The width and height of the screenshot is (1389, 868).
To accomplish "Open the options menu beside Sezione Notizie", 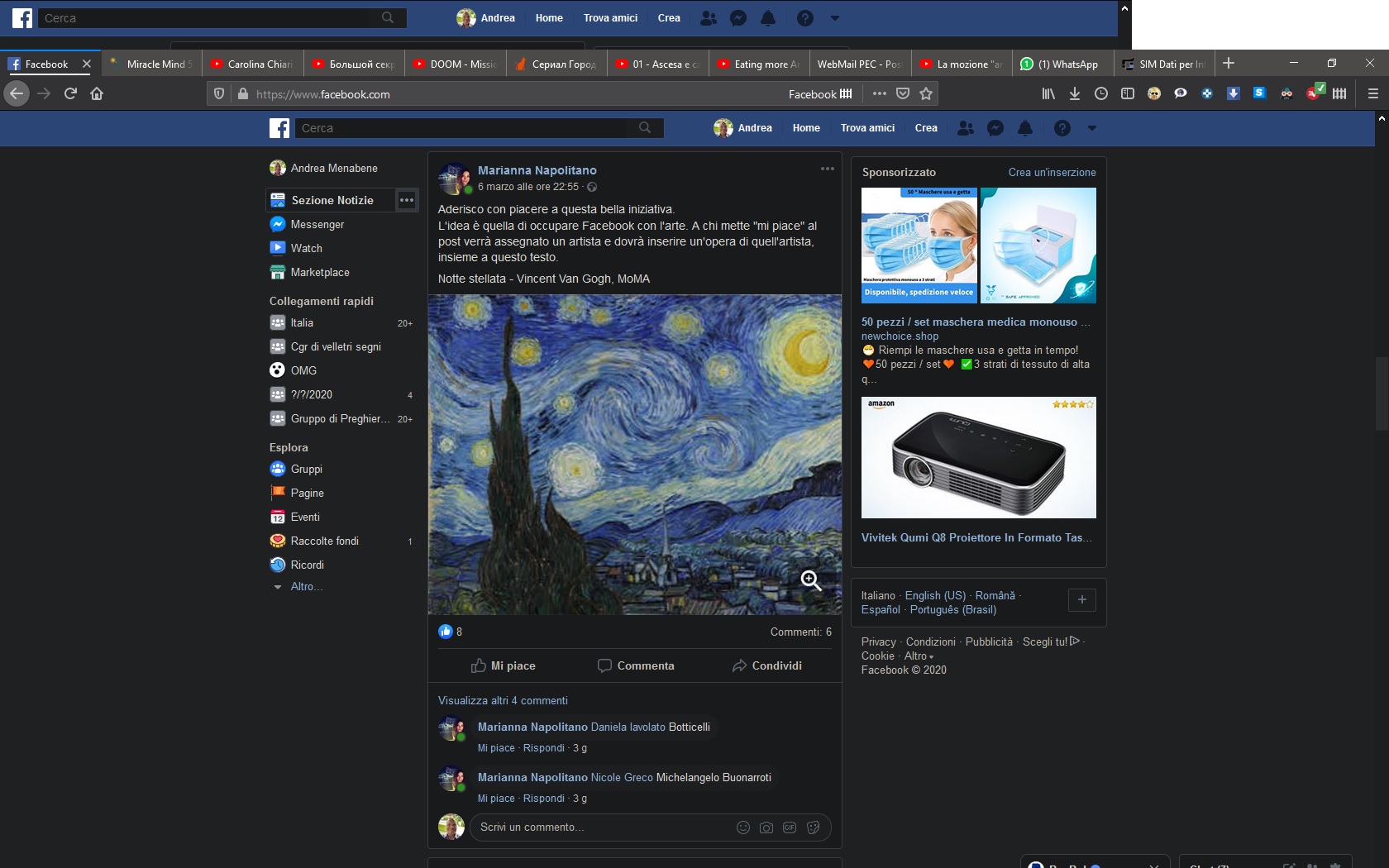I will pyautogui.click(x=407, y=200).
